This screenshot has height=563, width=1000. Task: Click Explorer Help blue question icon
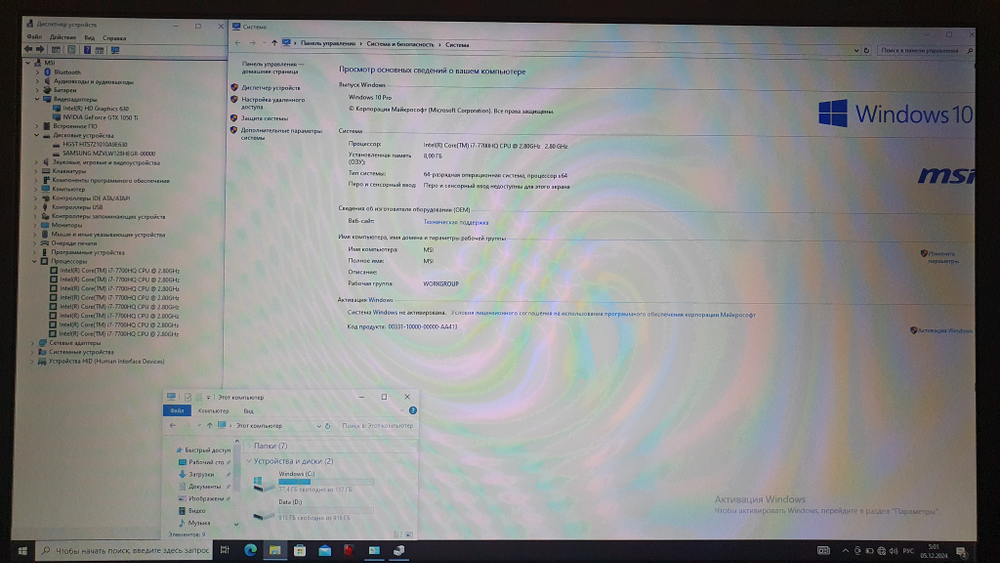pyautogui.click(x=413, y=410)
